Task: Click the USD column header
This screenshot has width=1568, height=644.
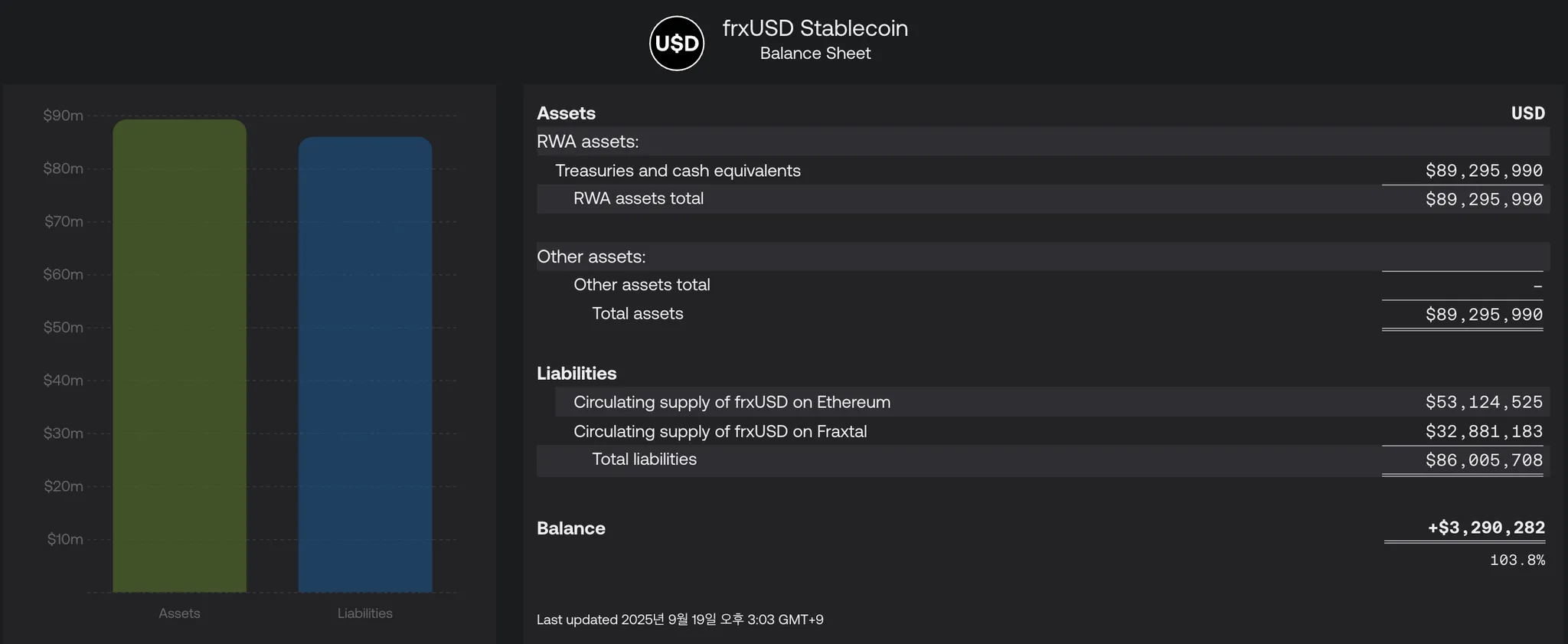Action: (x=1527, y=113)
